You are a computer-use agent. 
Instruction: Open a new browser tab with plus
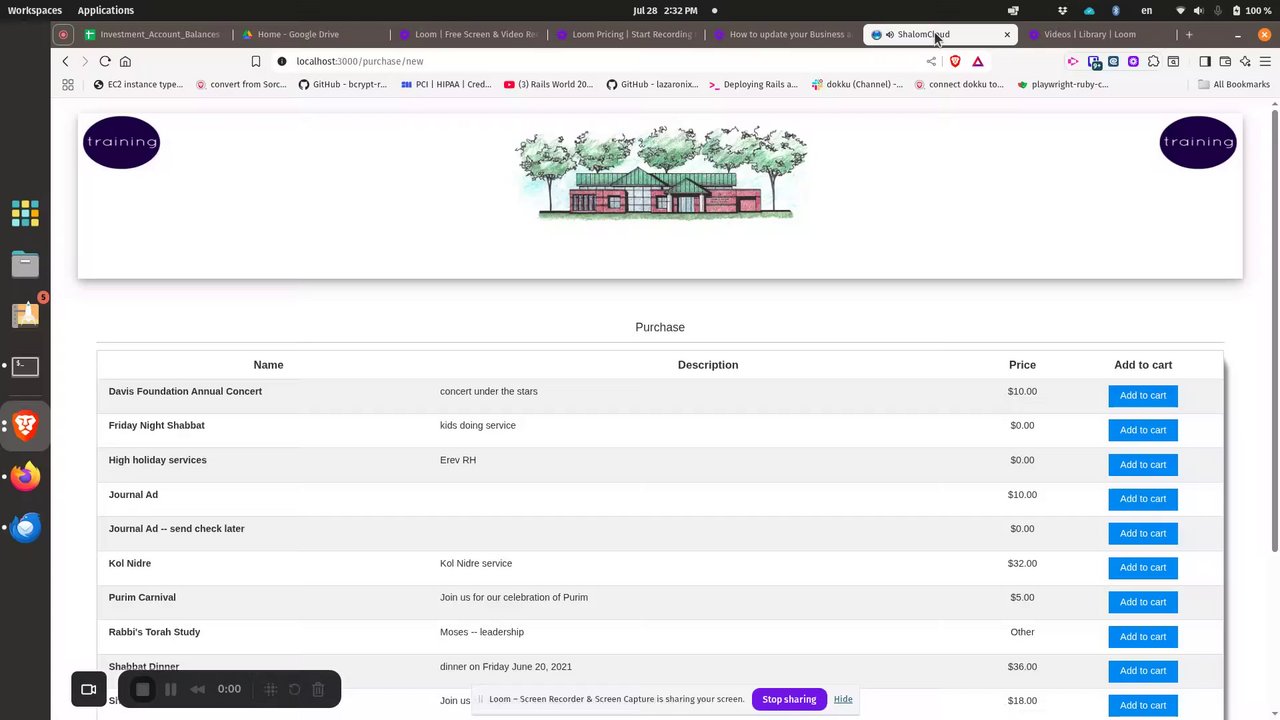[1189, 34]
